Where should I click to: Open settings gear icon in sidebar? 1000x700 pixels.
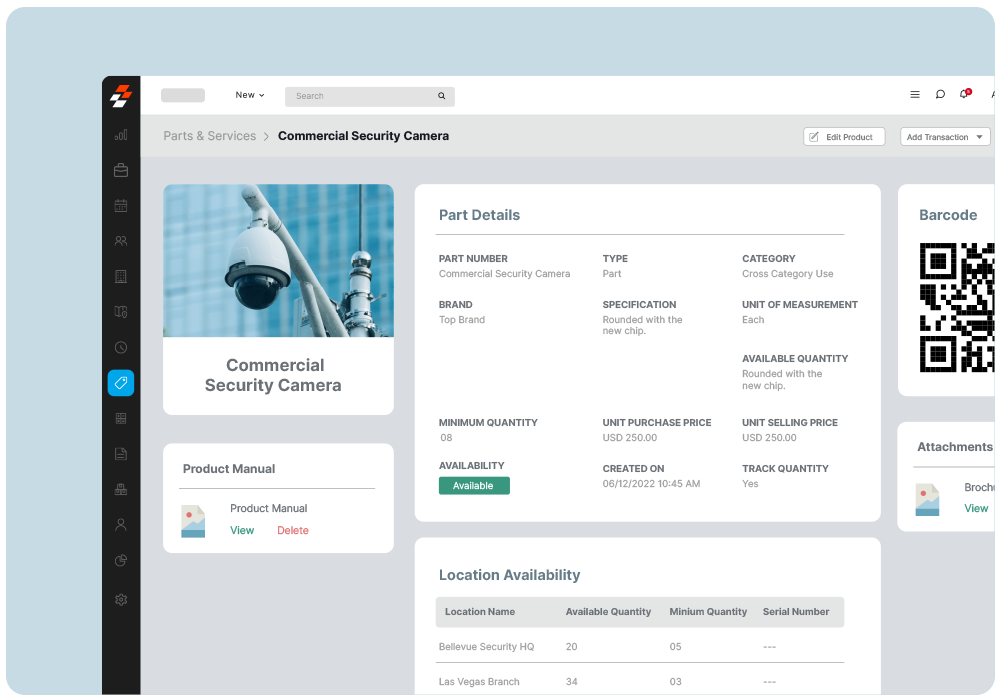coord(121,600)
